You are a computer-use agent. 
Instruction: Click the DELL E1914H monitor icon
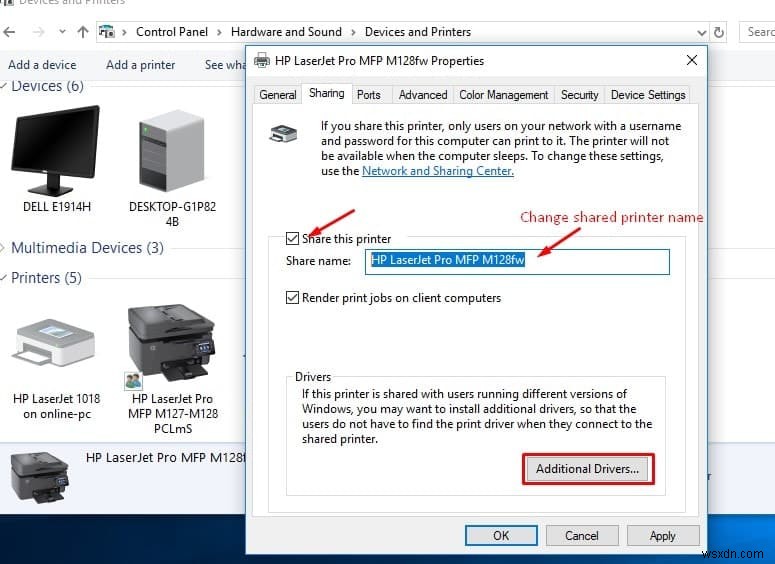[x=55, y=150]
